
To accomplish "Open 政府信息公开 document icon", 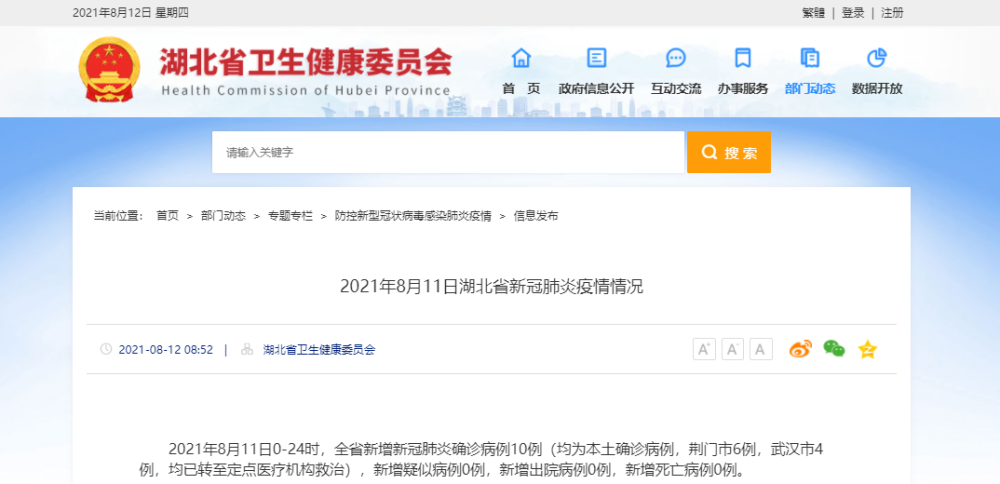I will [x=597, y=57].
